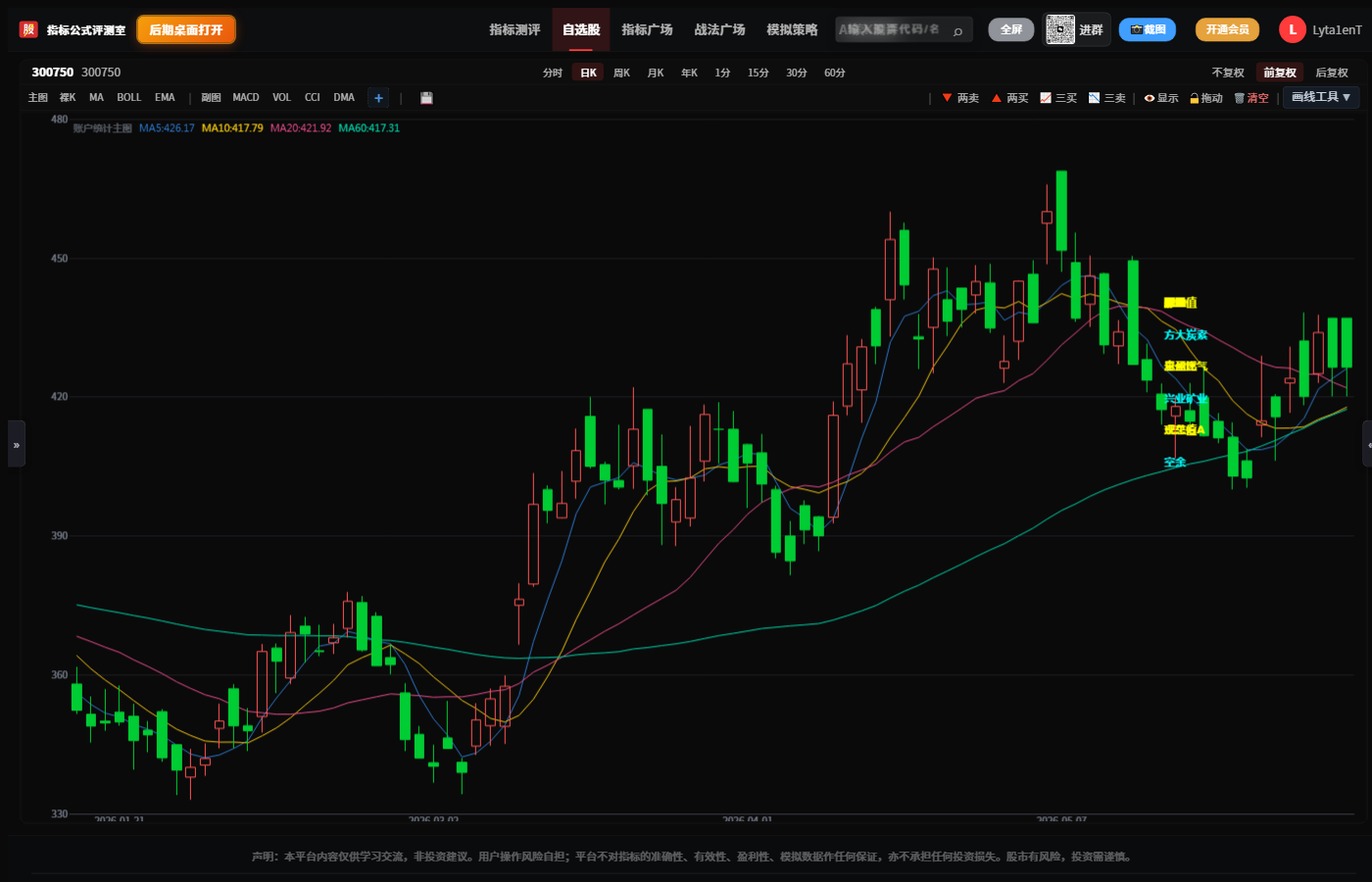Toggle 显示 eye visibility of markers
Viewport: 1372px width, 882px height.
[x=1161, y=98]
